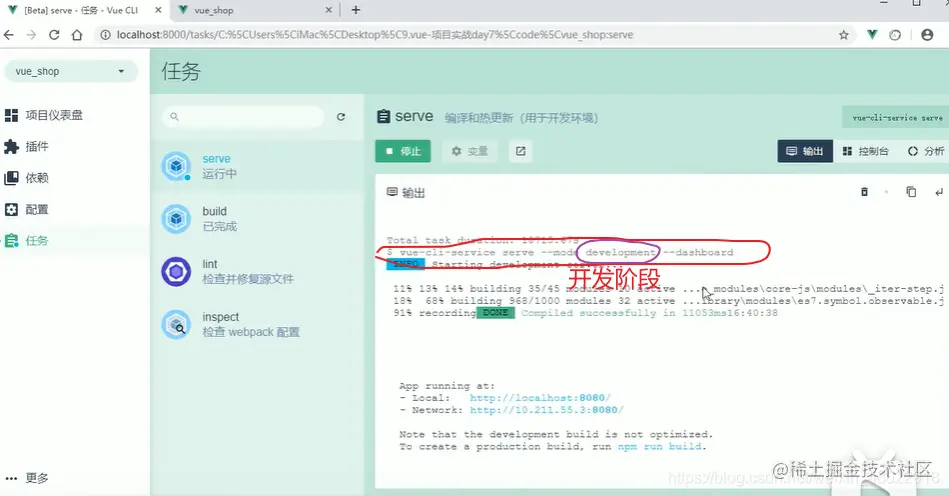
Task: Reload the browser page
Action: tap(54, 35)
